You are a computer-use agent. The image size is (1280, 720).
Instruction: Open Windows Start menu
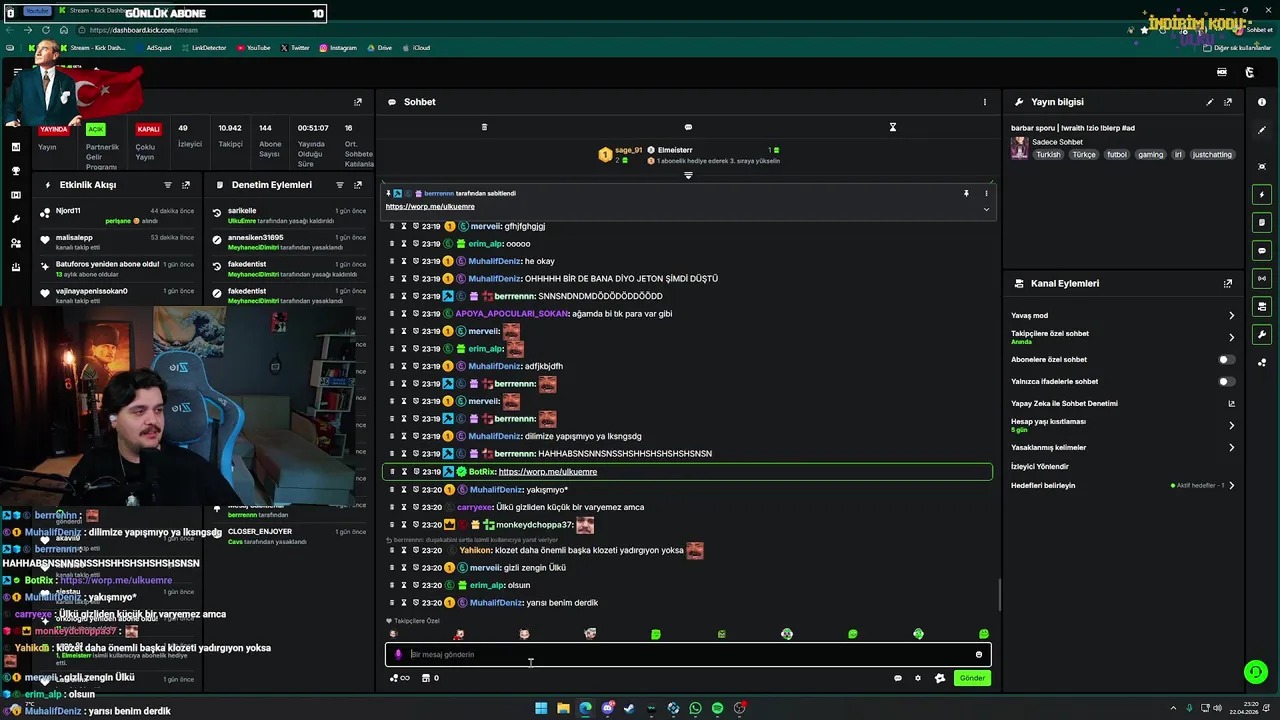(x=541, y=708)
